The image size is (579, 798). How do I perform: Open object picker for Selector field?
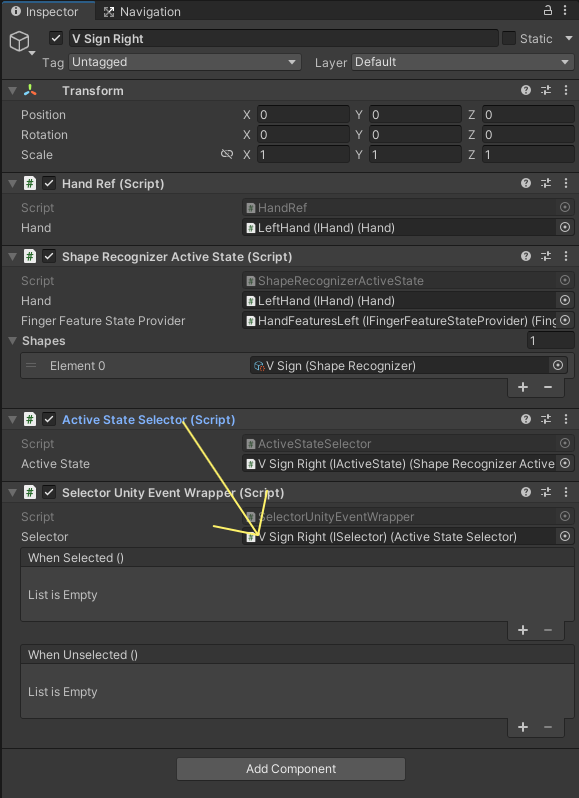coord(565,536)
